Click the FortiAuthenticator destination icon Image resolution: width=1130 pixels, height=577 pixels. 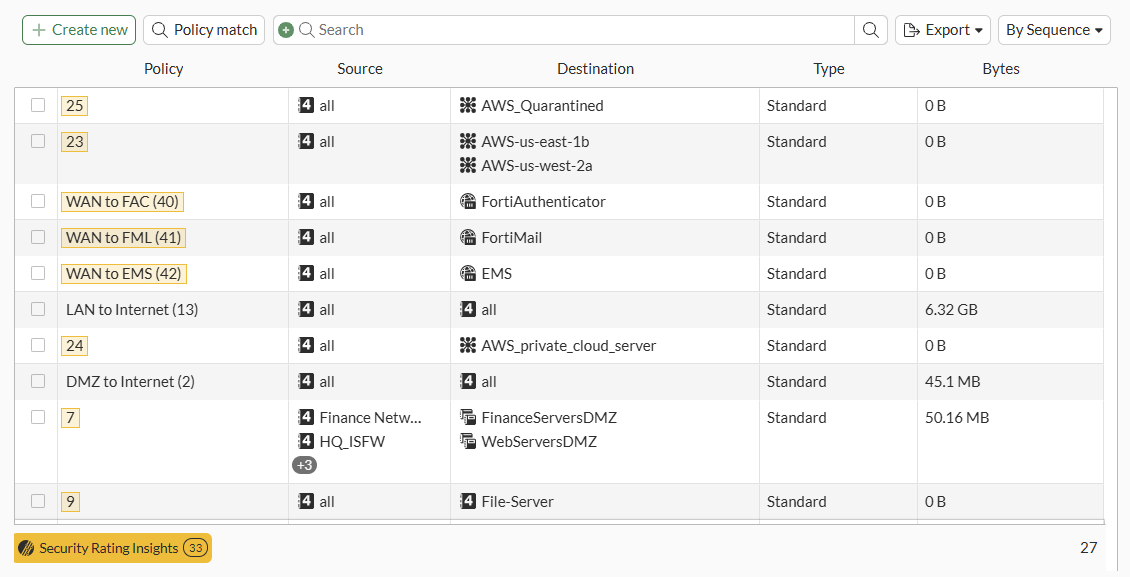click(x=468, y=202)
